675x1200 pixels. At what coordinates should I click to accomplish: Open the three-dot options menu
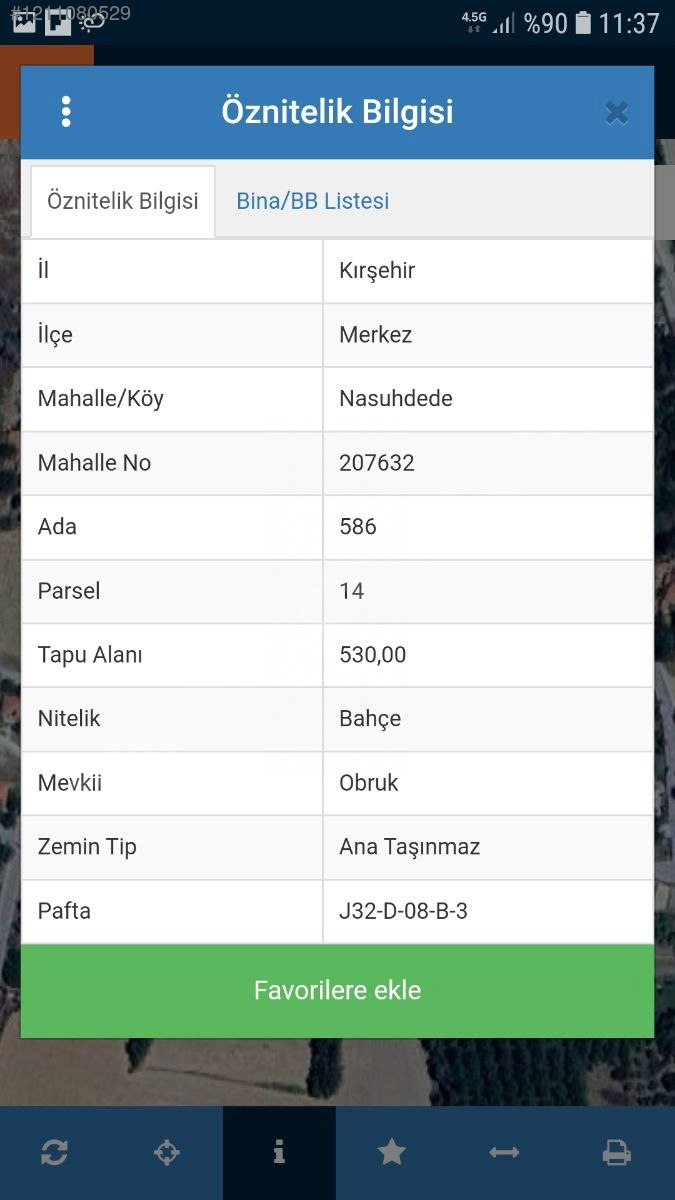pyautogui.click(x=66, y=111)
